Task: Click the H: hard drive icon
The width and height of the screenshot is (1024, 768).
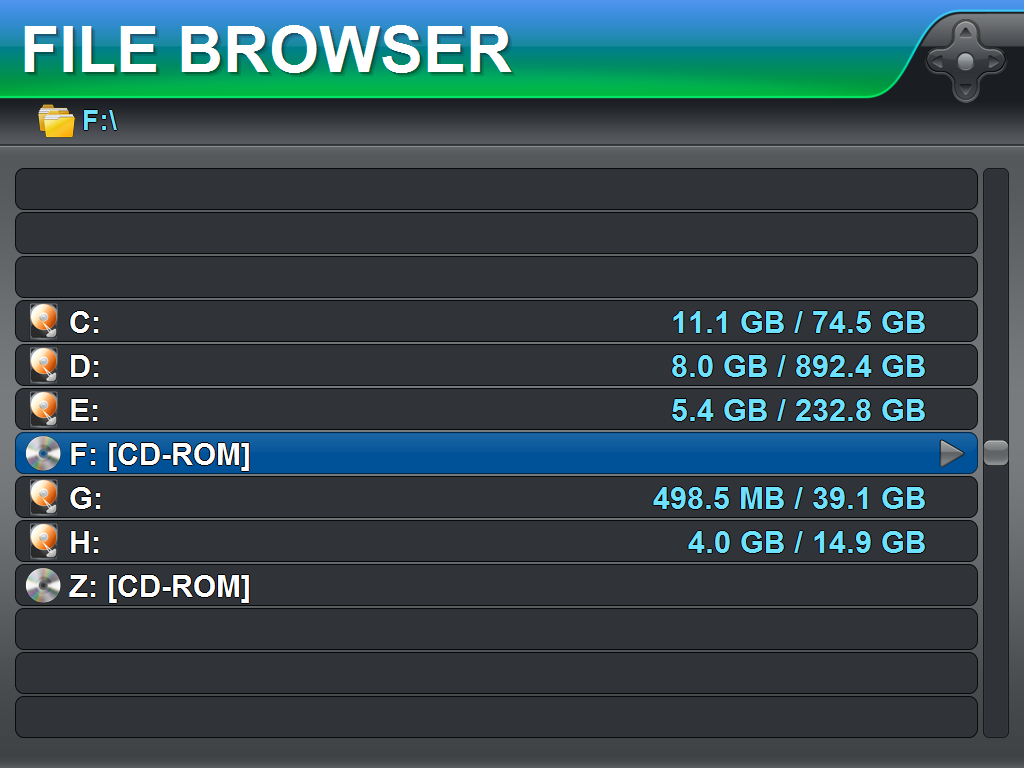Action: point(44,541)
